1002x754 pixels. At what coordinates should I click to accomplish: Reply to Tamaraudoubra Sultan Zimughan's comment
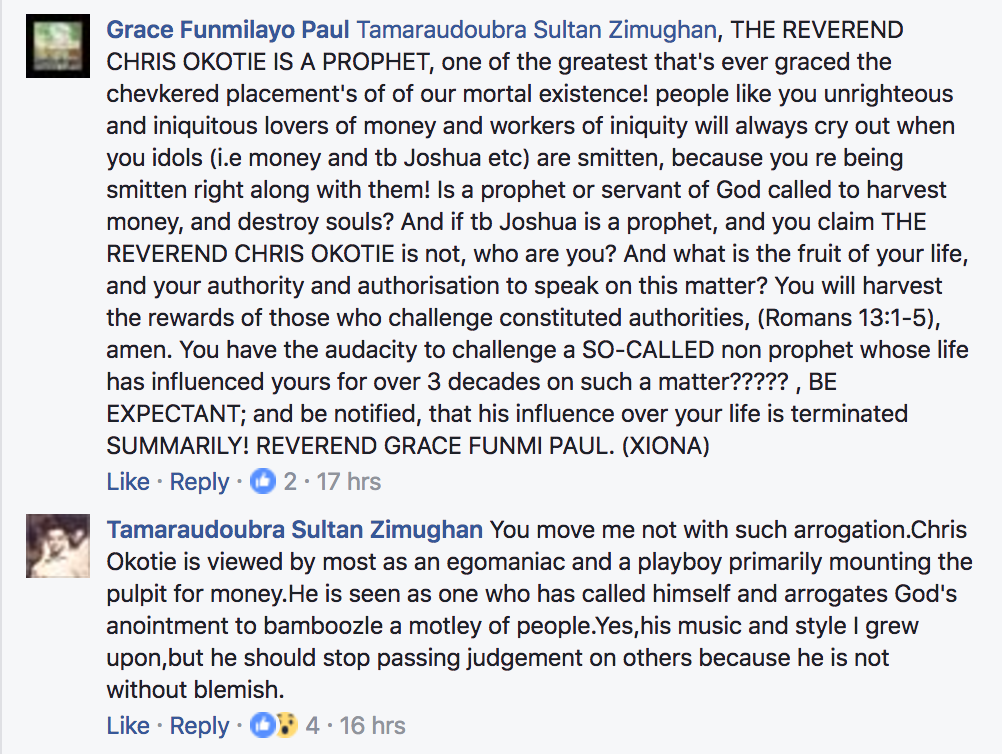199,726
